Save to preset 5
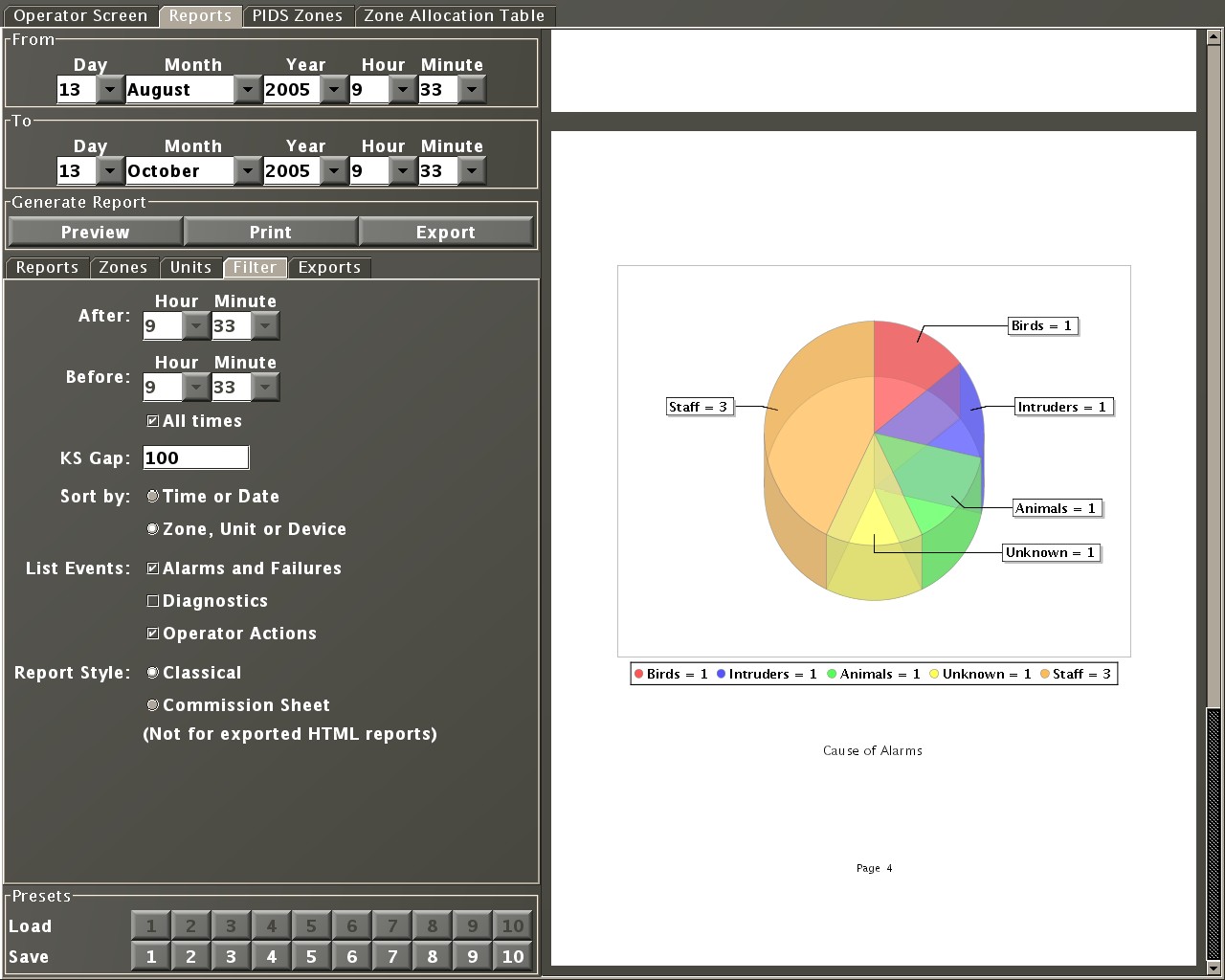Screen dimensions: 1225x980 pyautogui.click(x=312, y=956)
